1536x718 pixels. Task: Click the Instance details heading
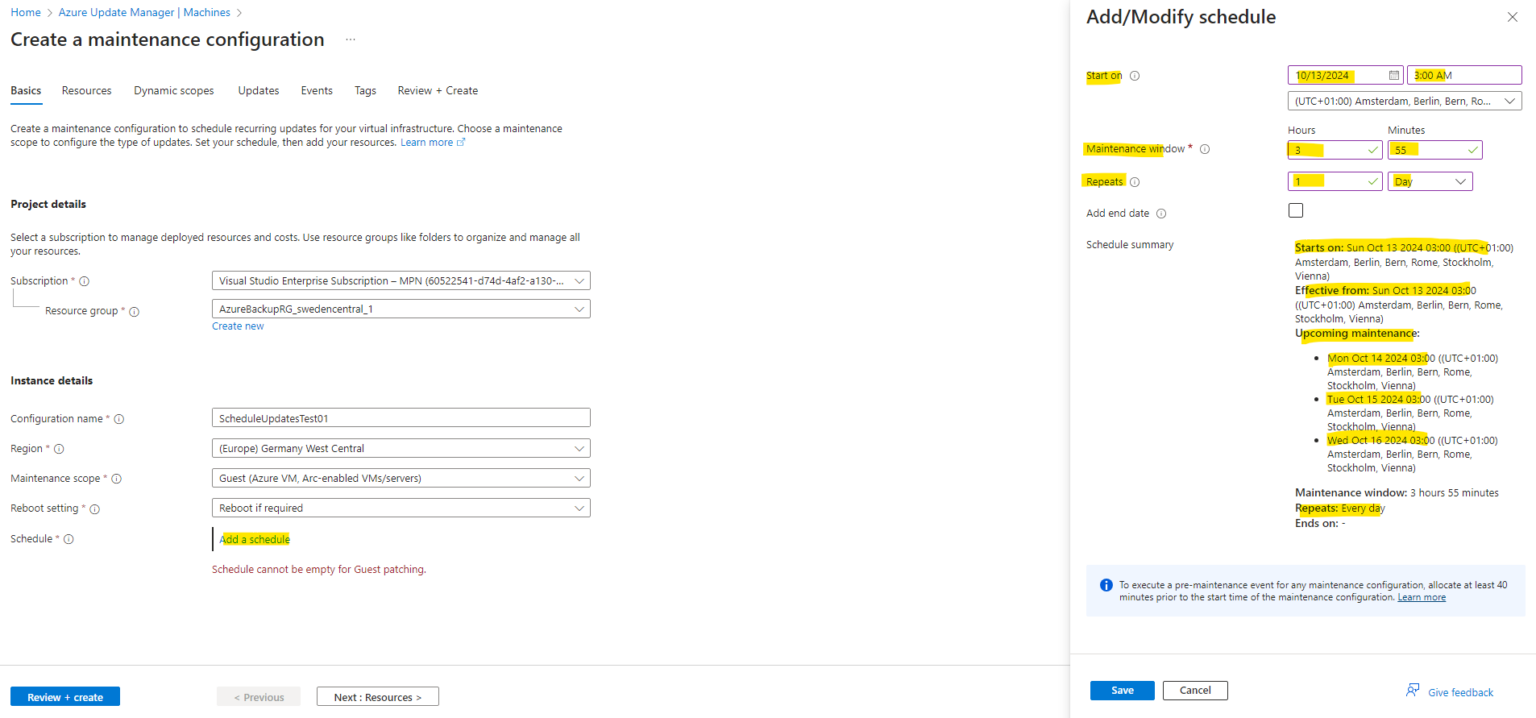[51, 381]
